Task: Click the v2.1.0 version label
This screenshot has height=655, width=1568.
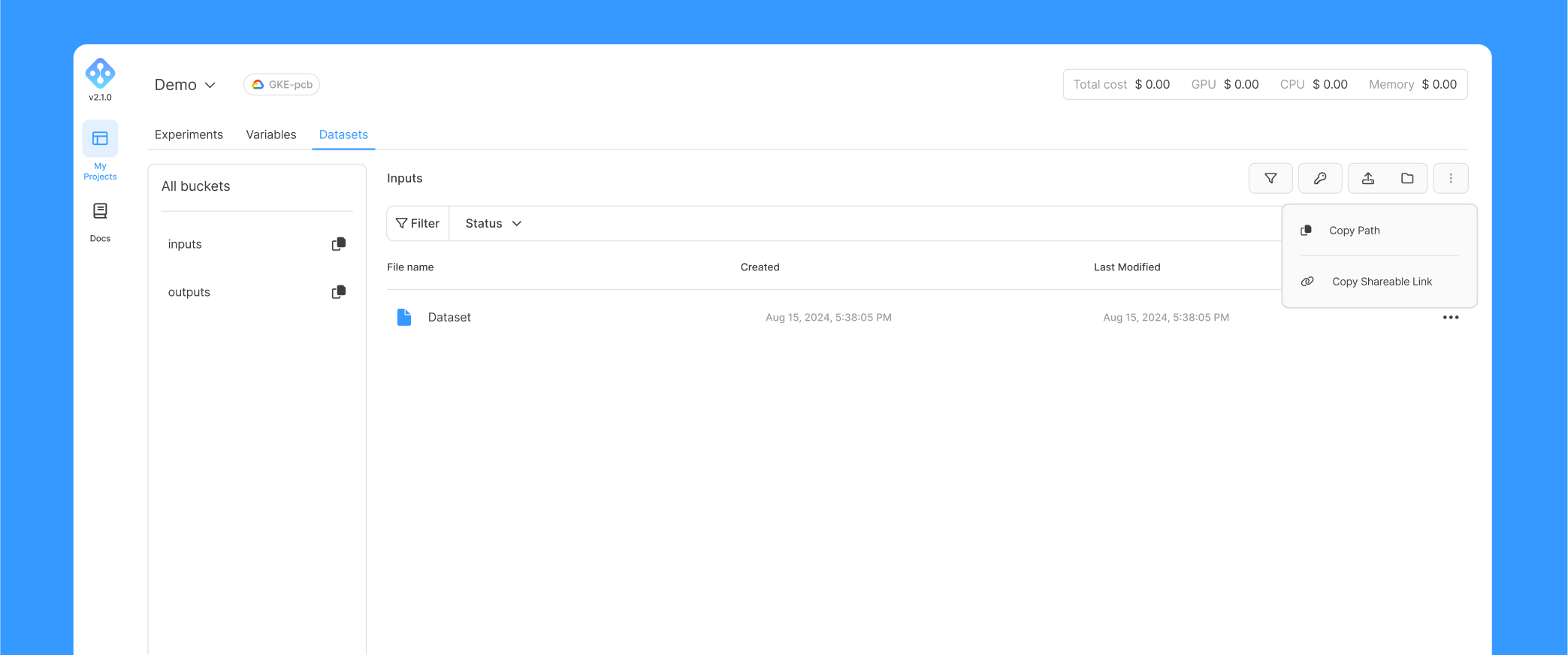Action: pyautogui.click(x=100, y=98)
